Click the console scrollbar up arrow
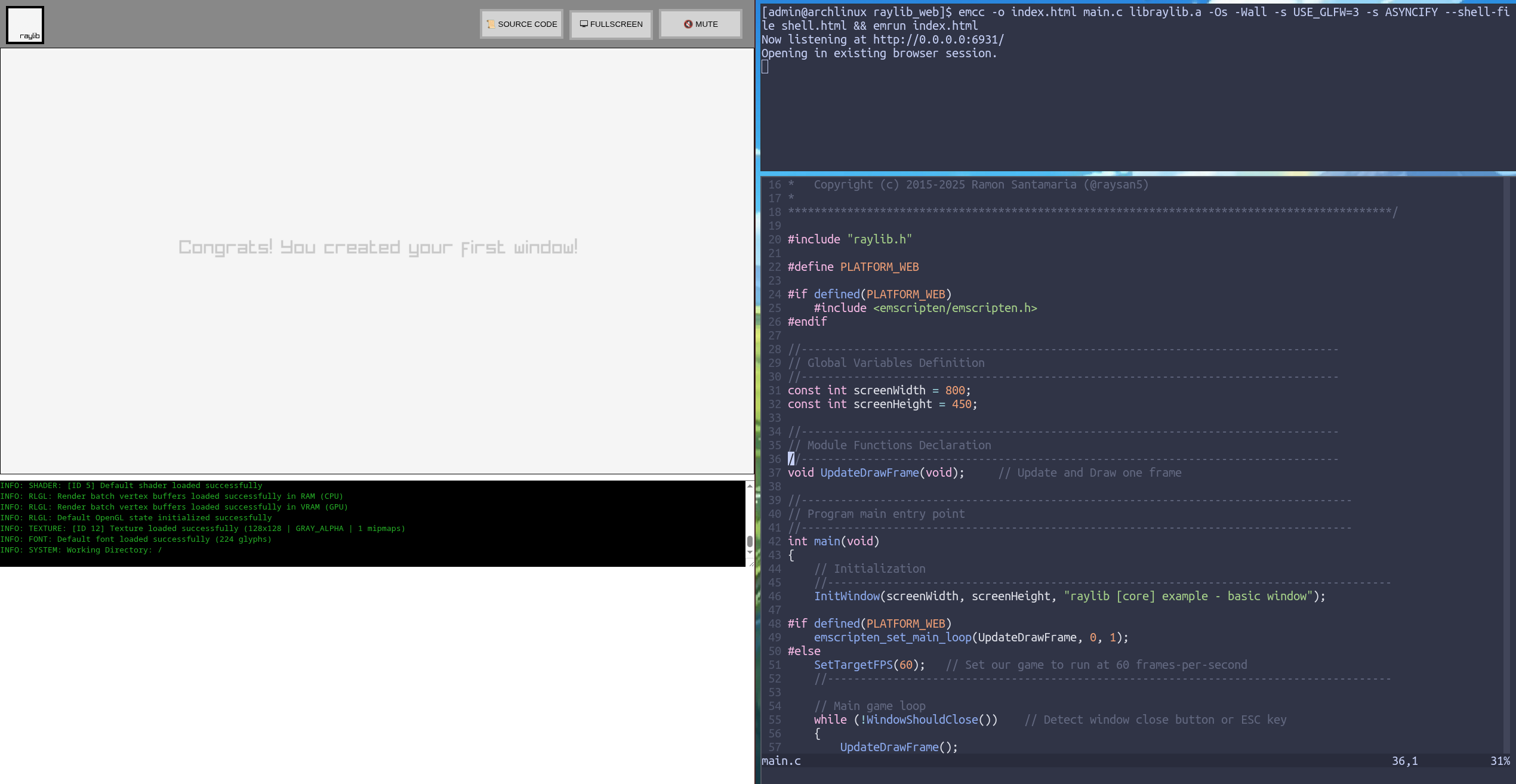 [750, 486]
